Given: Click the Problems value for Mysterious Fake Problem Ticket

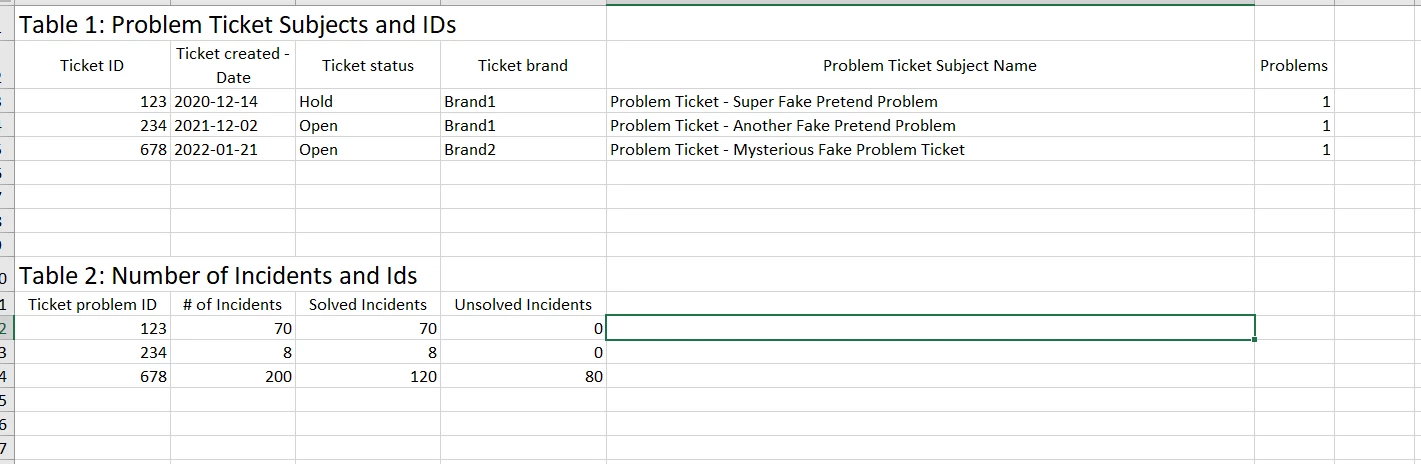Looking at the screenshot, I should (x=1294, y=150).
